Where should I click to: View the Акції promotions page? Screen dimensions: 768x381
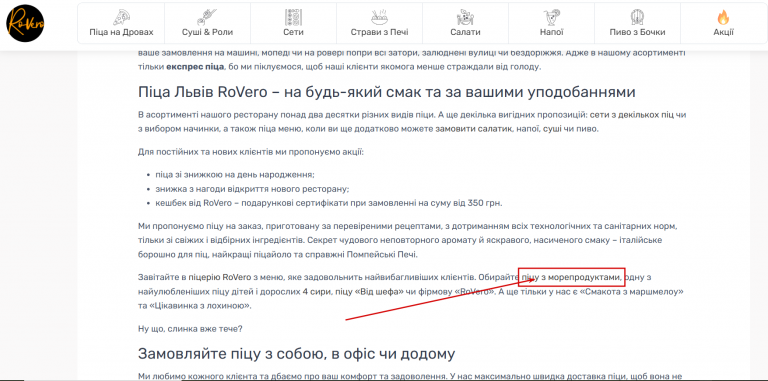point(723,24)
